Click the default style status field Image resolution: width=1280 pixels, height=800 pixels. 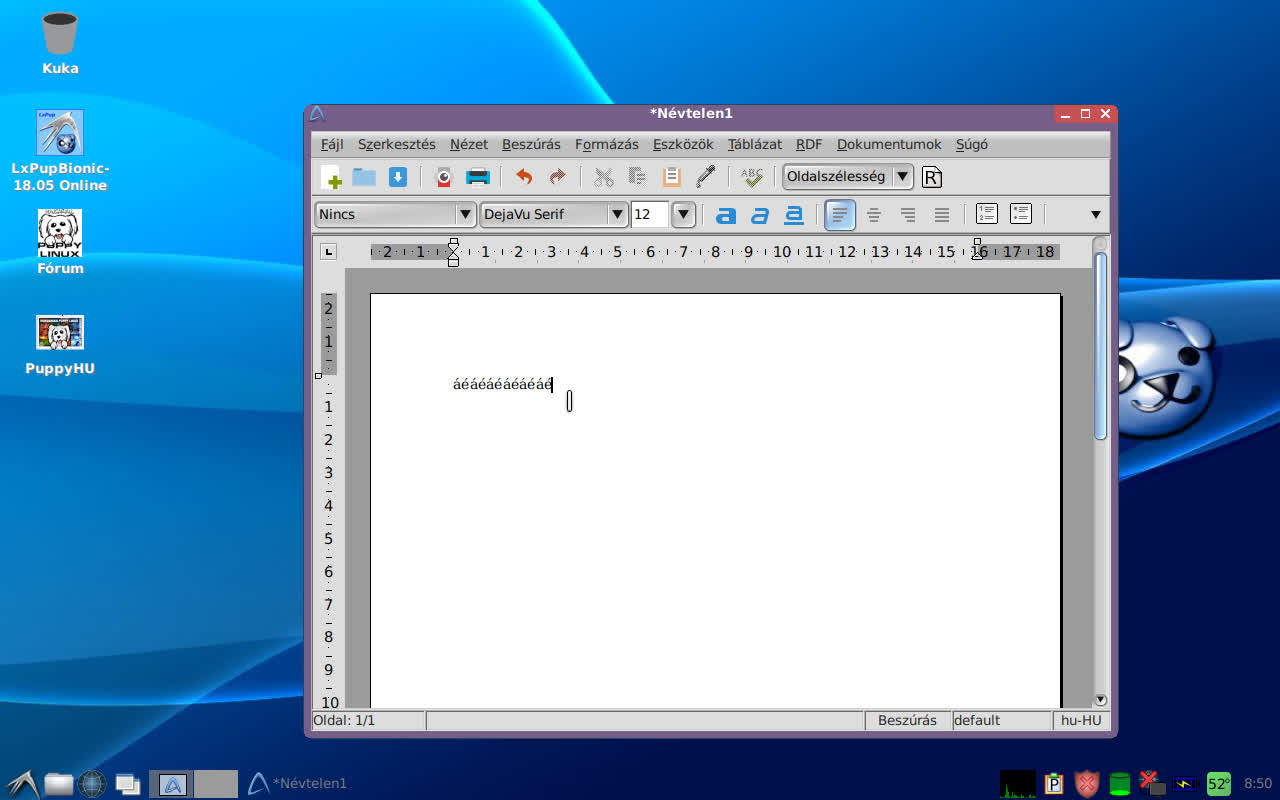[x=1002, y=720]
